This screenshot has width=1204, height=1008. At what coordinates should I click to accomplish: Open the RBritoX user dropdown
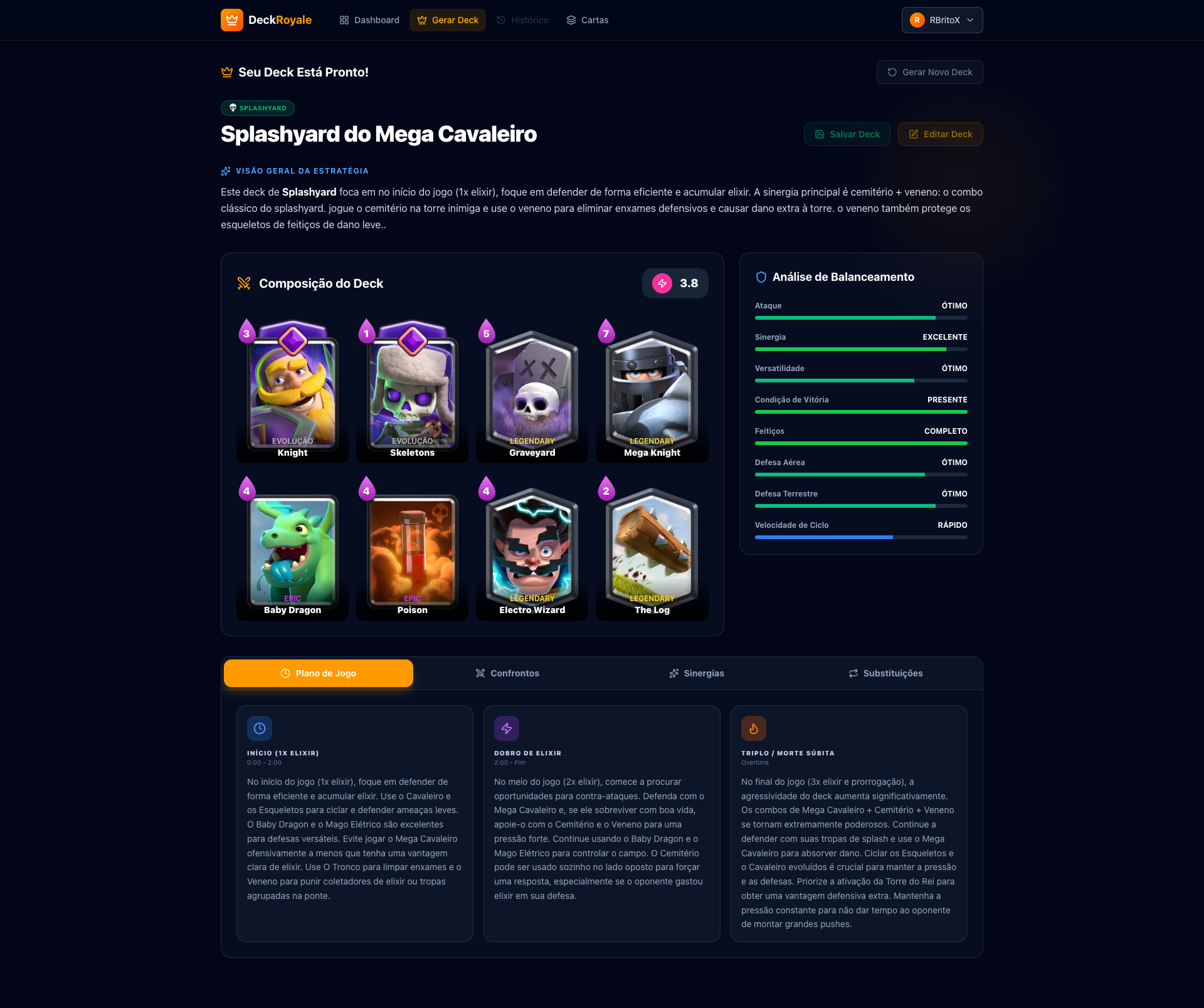[942, 20]
